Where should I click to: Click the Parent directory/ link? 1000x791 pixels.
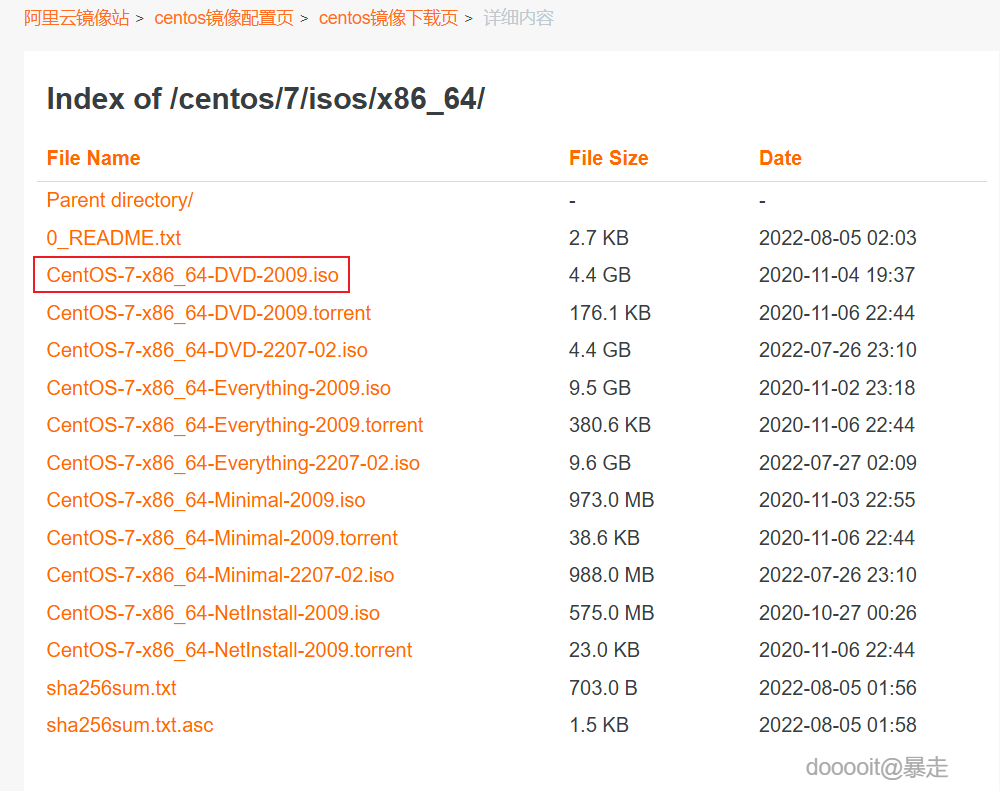click(120, 200)
